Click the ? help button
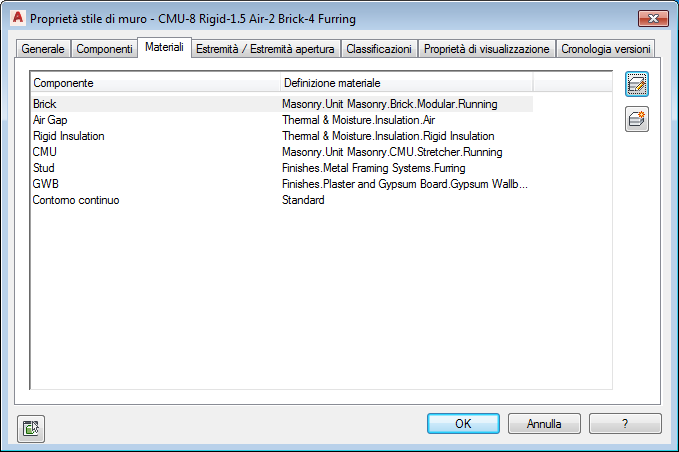 [x=625, y=423]
